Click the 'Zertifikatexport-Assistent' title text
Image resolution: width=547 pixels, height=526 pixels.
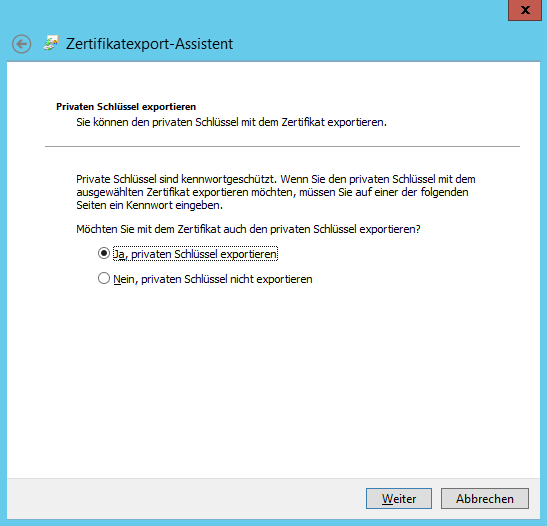point(149,44)
